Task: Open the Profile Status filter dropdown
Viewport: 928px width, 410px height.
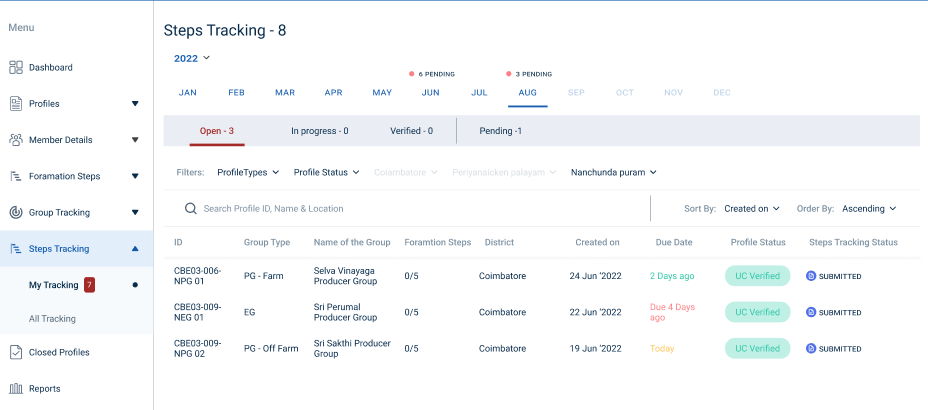Action: [327, 172]
